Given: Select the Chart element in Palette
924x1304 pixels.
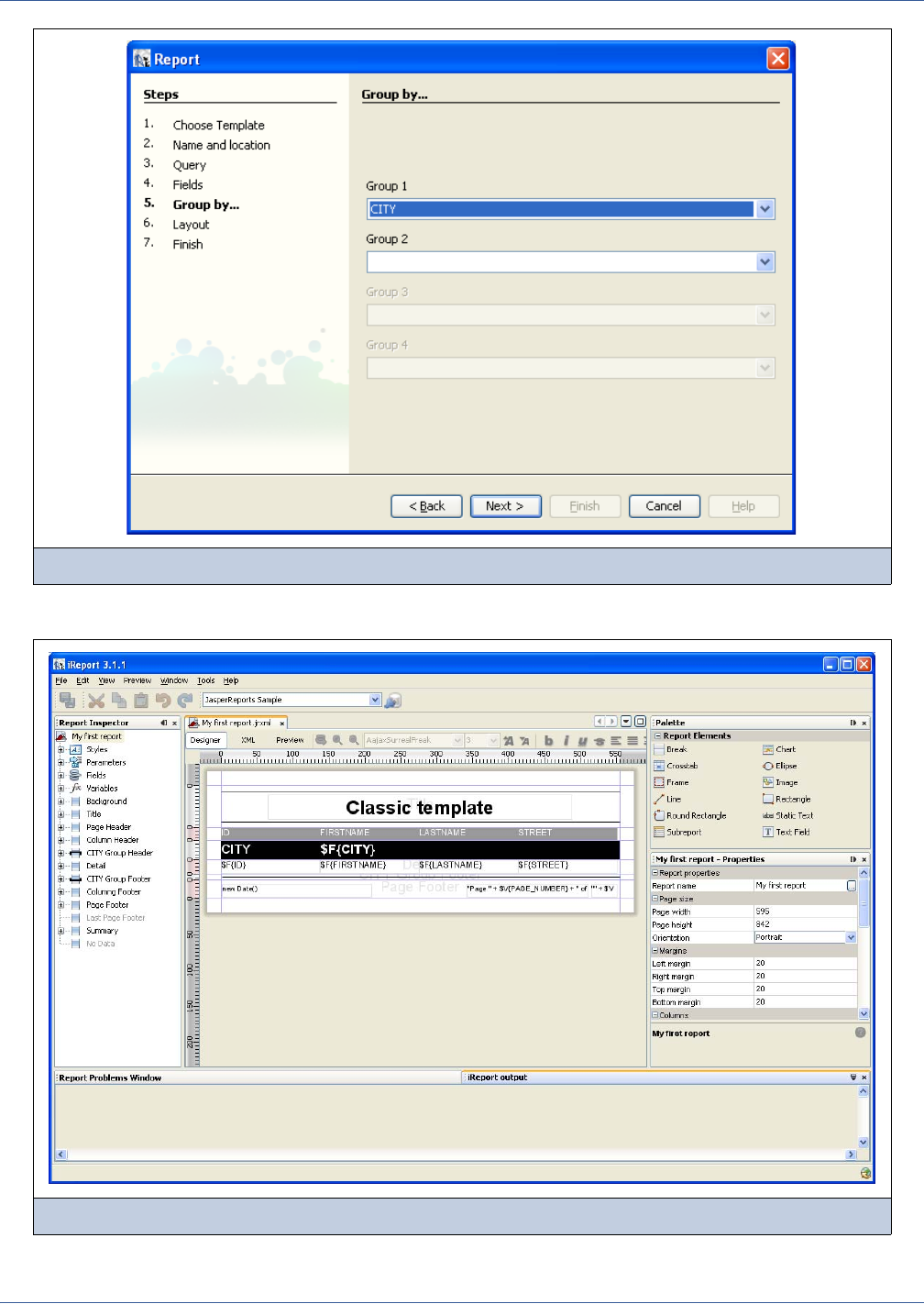Looking at the screenshot, I should (779, 749).
